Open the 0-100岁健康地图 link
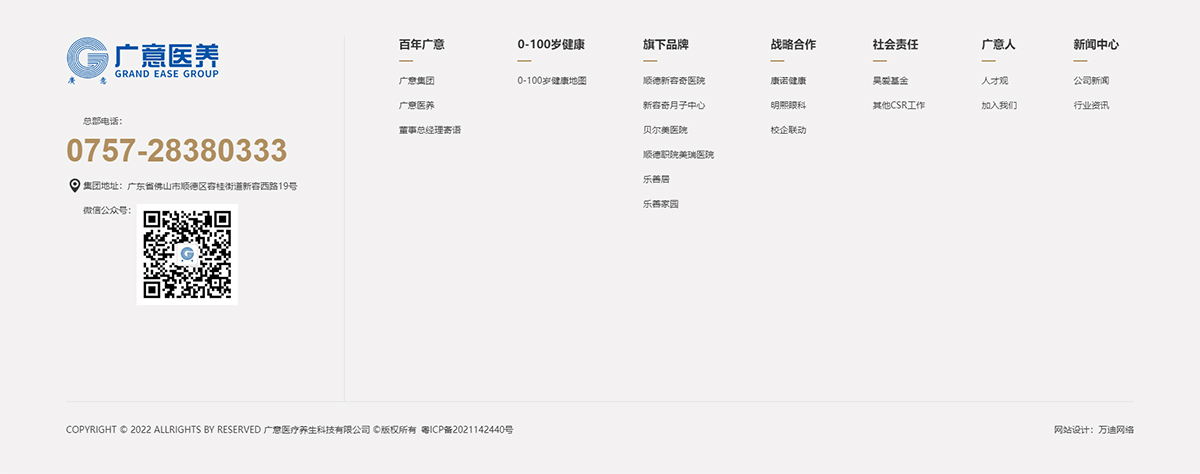The image size is (1200, 474). (x=551, y=81)
